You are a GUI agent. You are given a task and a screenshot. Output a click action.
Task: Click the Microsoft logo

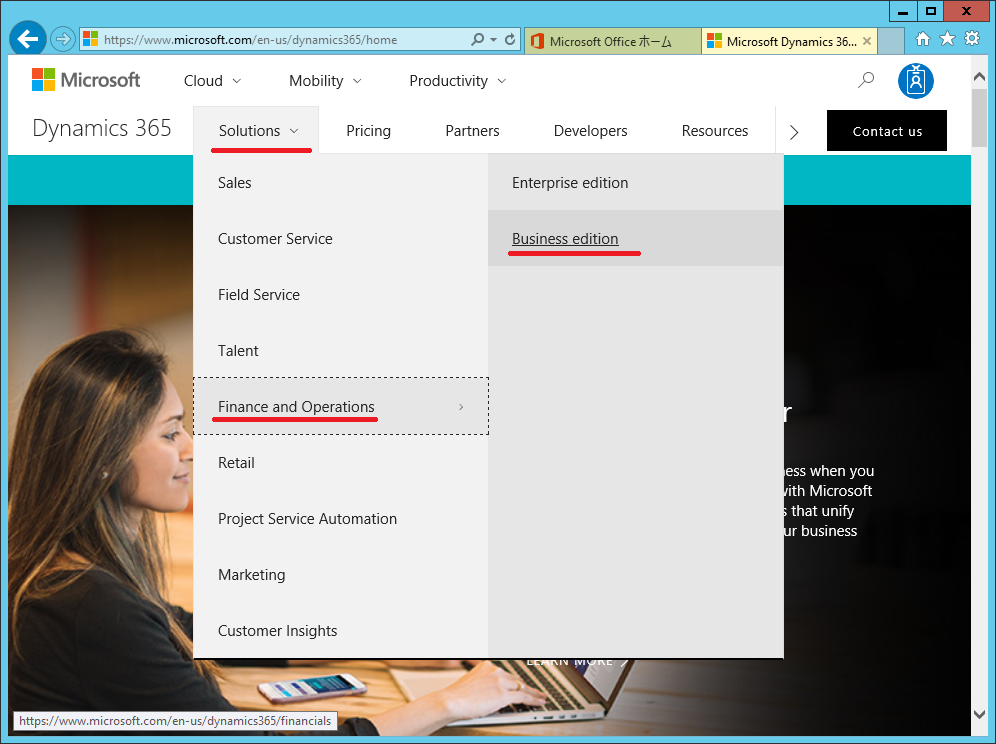pyautogui.click(x=86, y=80)
